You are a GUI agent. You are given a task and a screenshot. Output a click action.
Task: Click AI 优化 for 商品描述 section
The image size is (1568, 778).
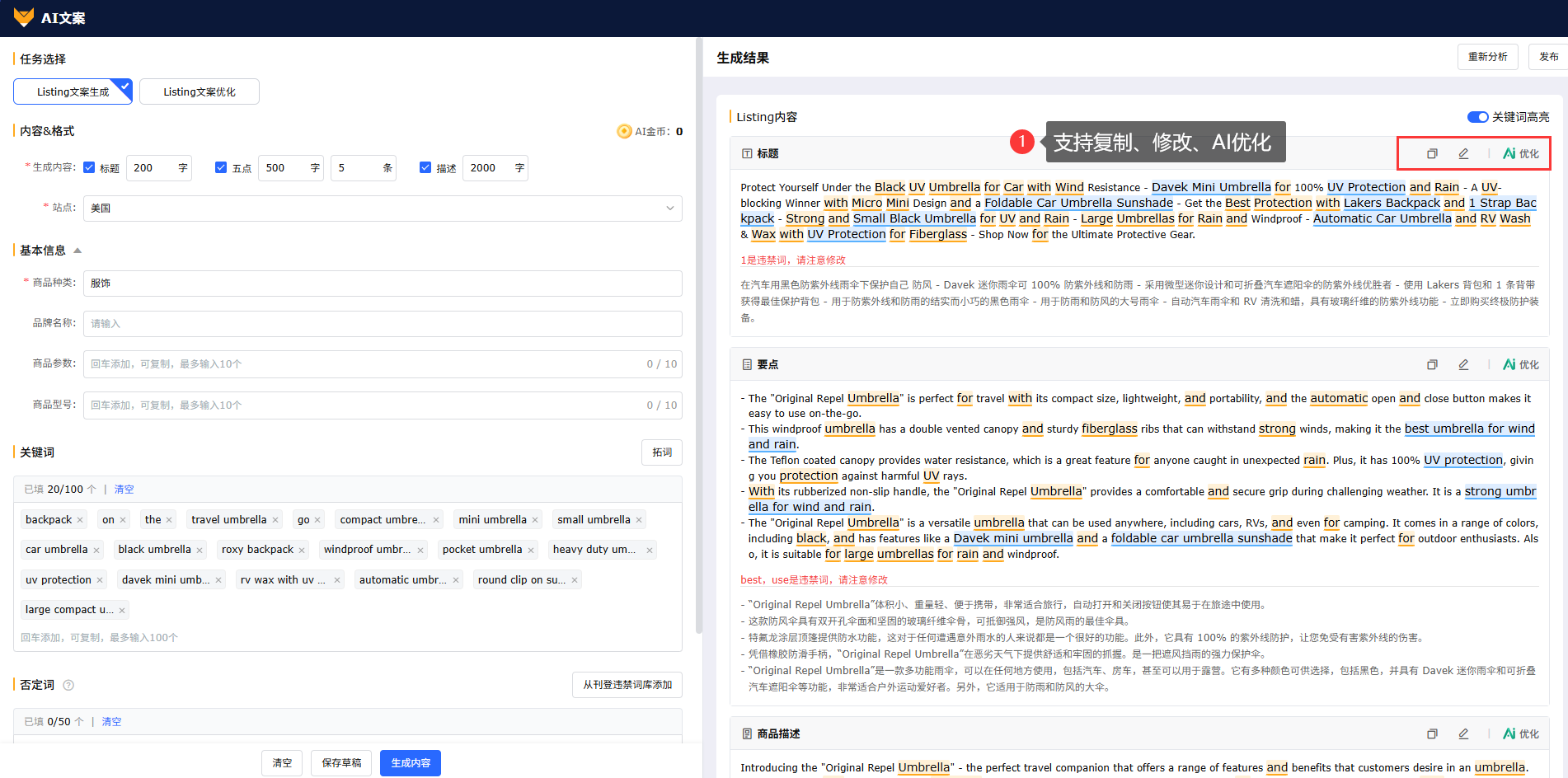point(1520,734)
